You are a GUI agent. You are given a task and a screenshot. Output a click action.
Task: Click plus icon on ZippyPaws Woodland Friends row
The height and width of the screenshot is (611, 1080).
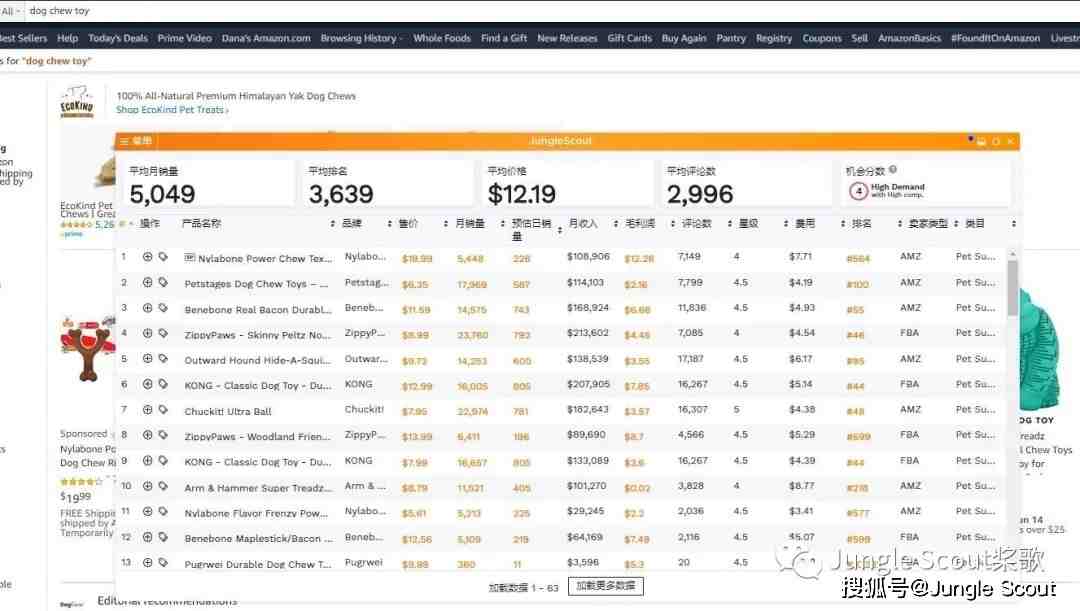click(x=147, y=435)
